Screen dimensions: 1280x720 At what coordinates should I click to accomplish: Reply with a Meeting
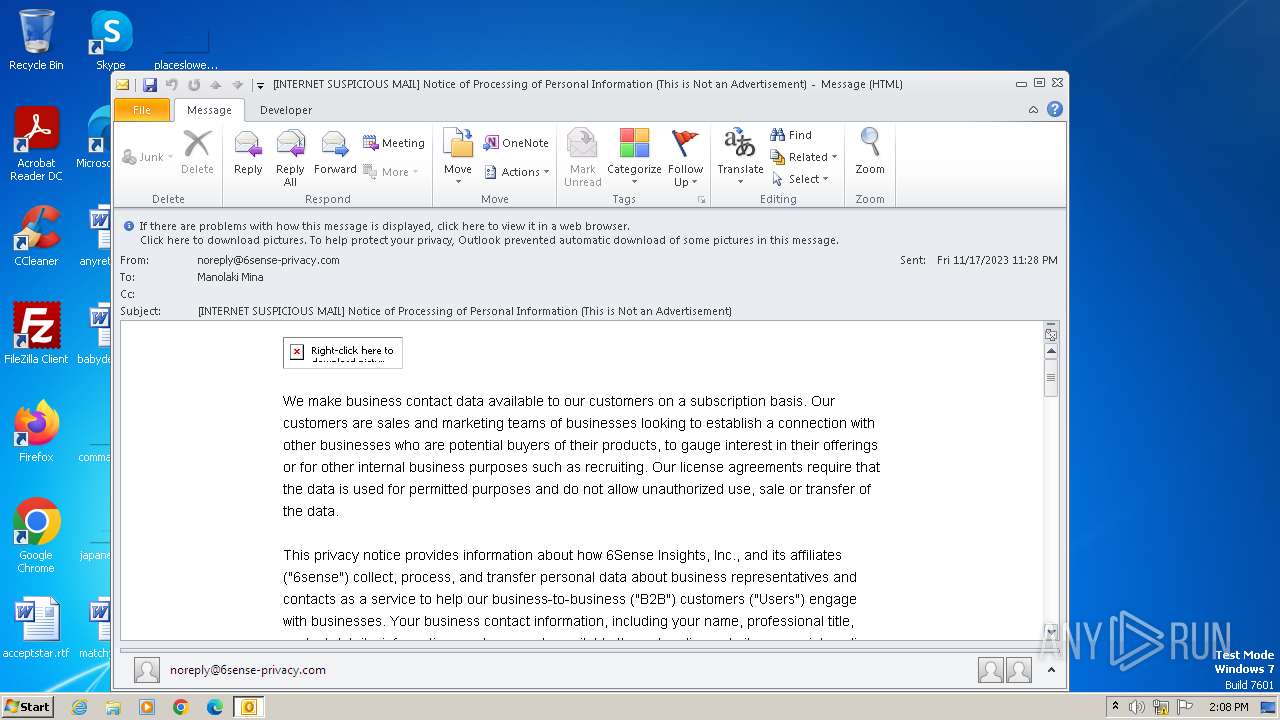[394, 143]
